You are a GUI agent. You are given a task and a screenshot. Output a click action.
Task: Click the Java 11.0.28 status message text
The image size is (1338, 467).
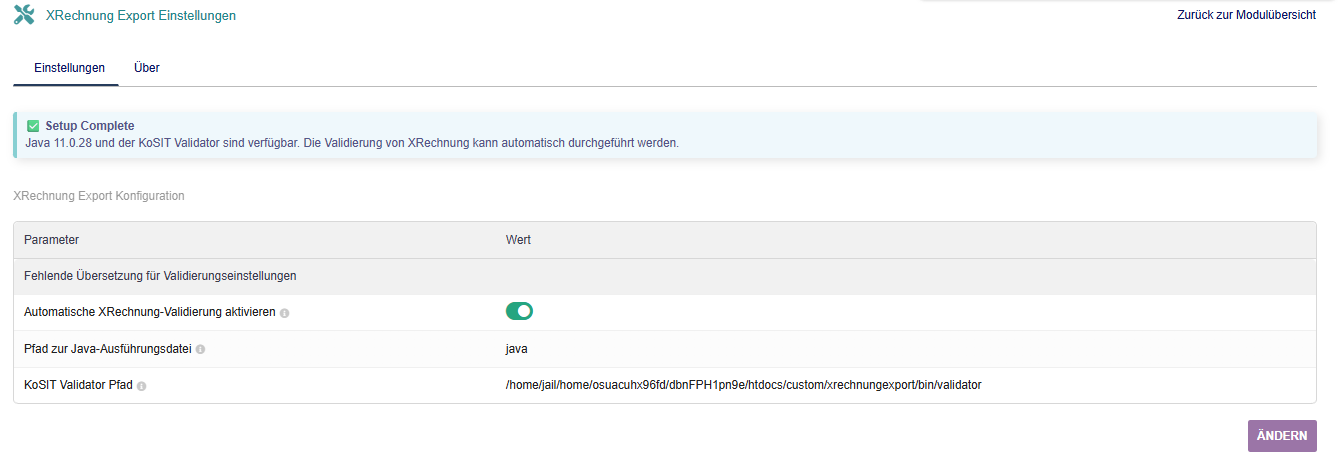click(x=352, y=143)
